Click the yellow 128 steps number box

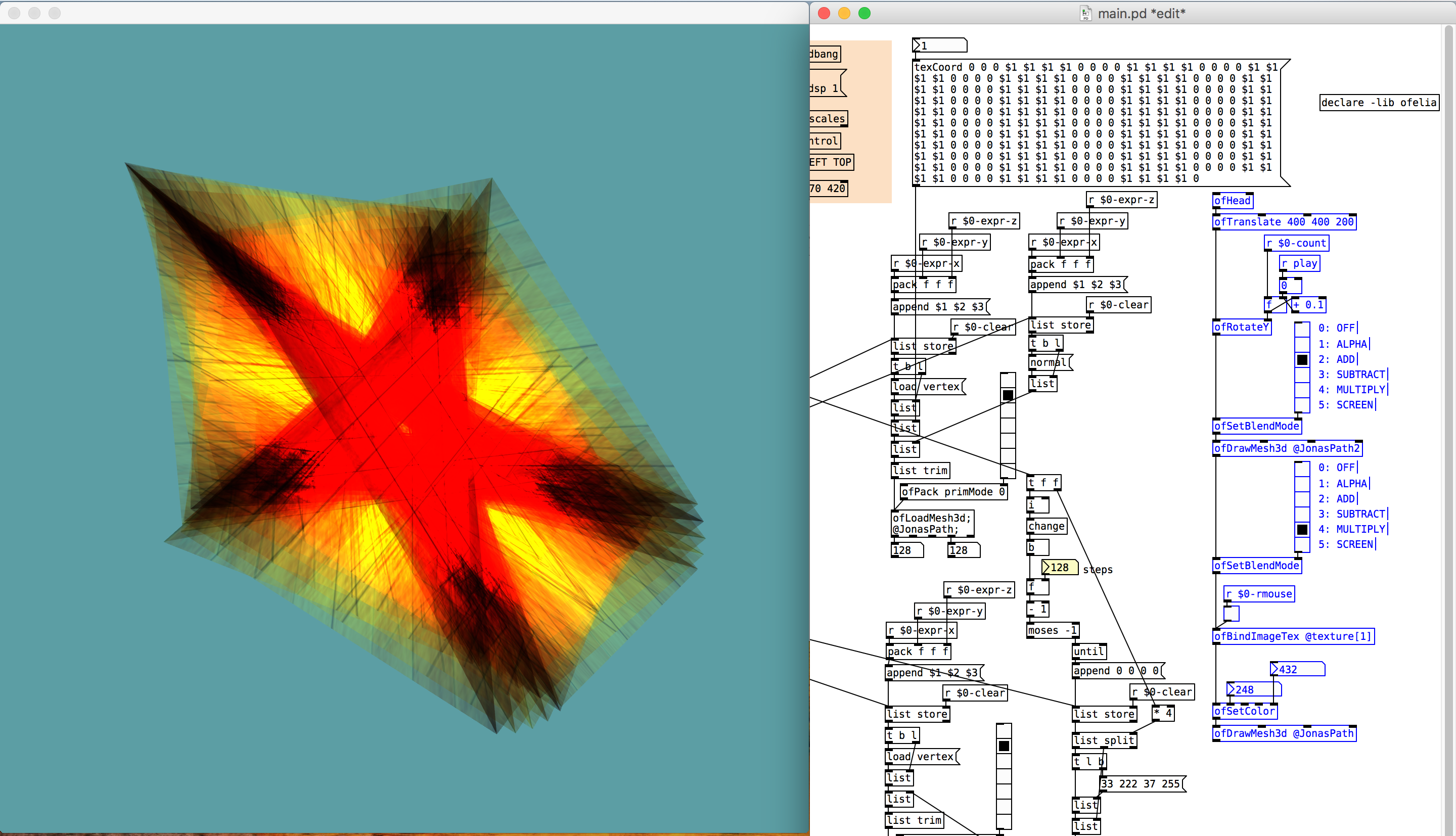pyautogui.click(x=1059, y=568)
